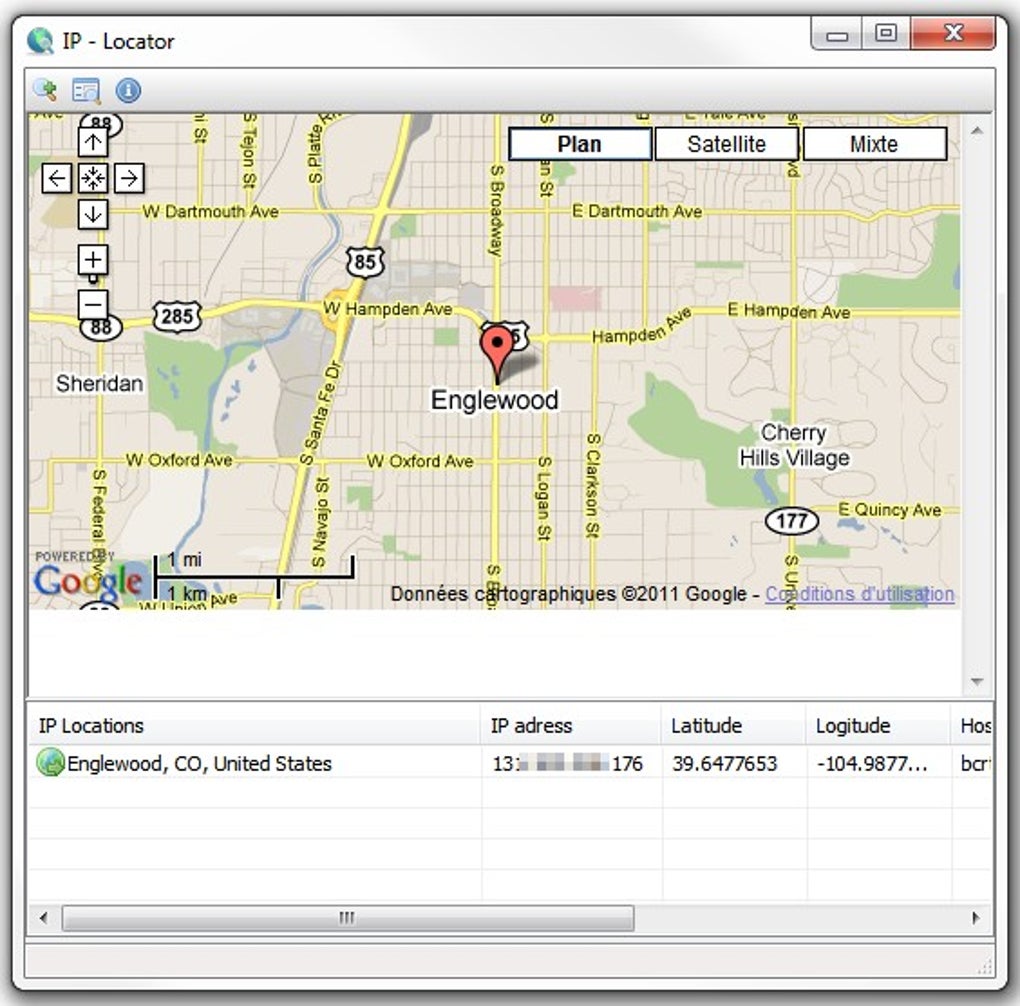Switch map to Plan view

point(580,144)
